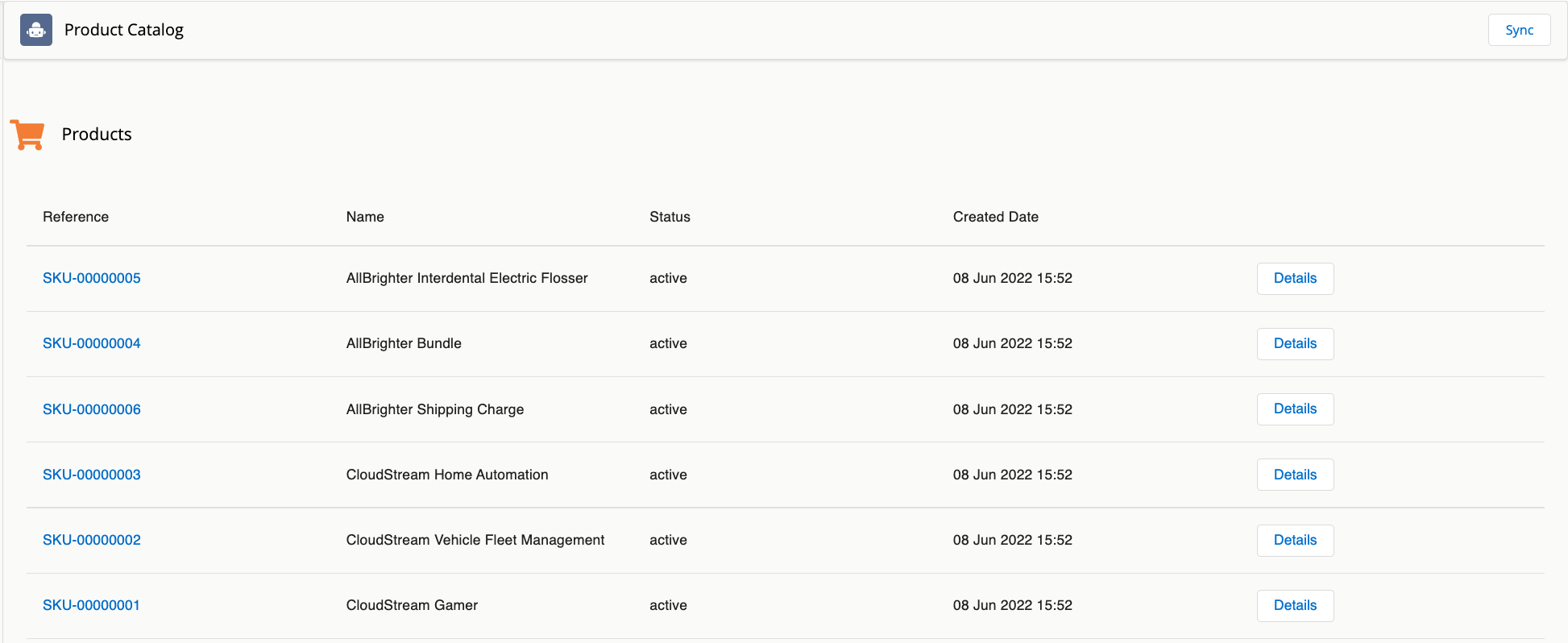Open the SKU-00000005 reference link
The width and height of the screenshot is (1568, 643).
92,278
